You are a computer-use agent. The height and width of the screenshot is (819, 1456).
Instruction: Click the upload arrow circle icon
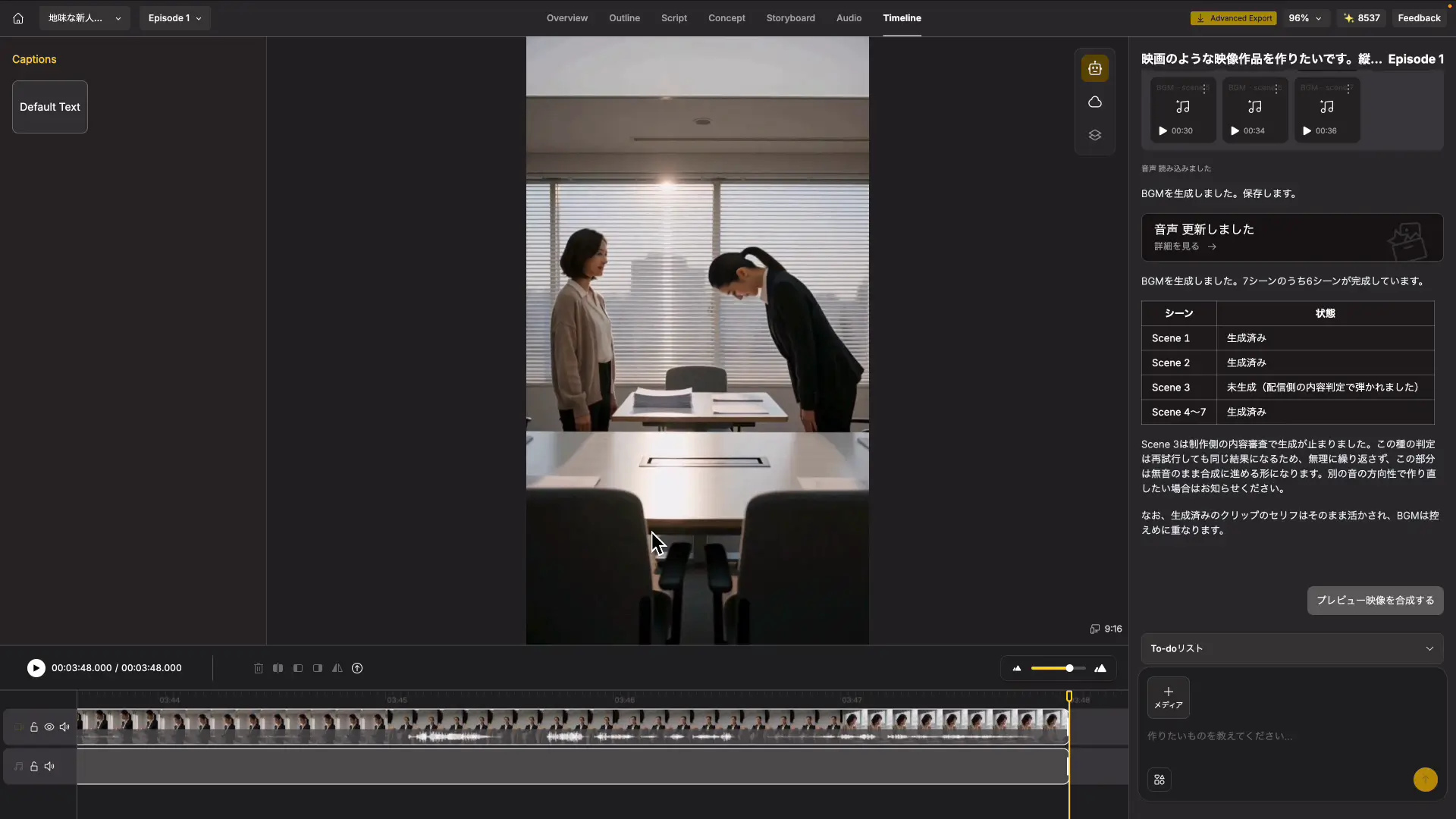[x=357, y=668]
